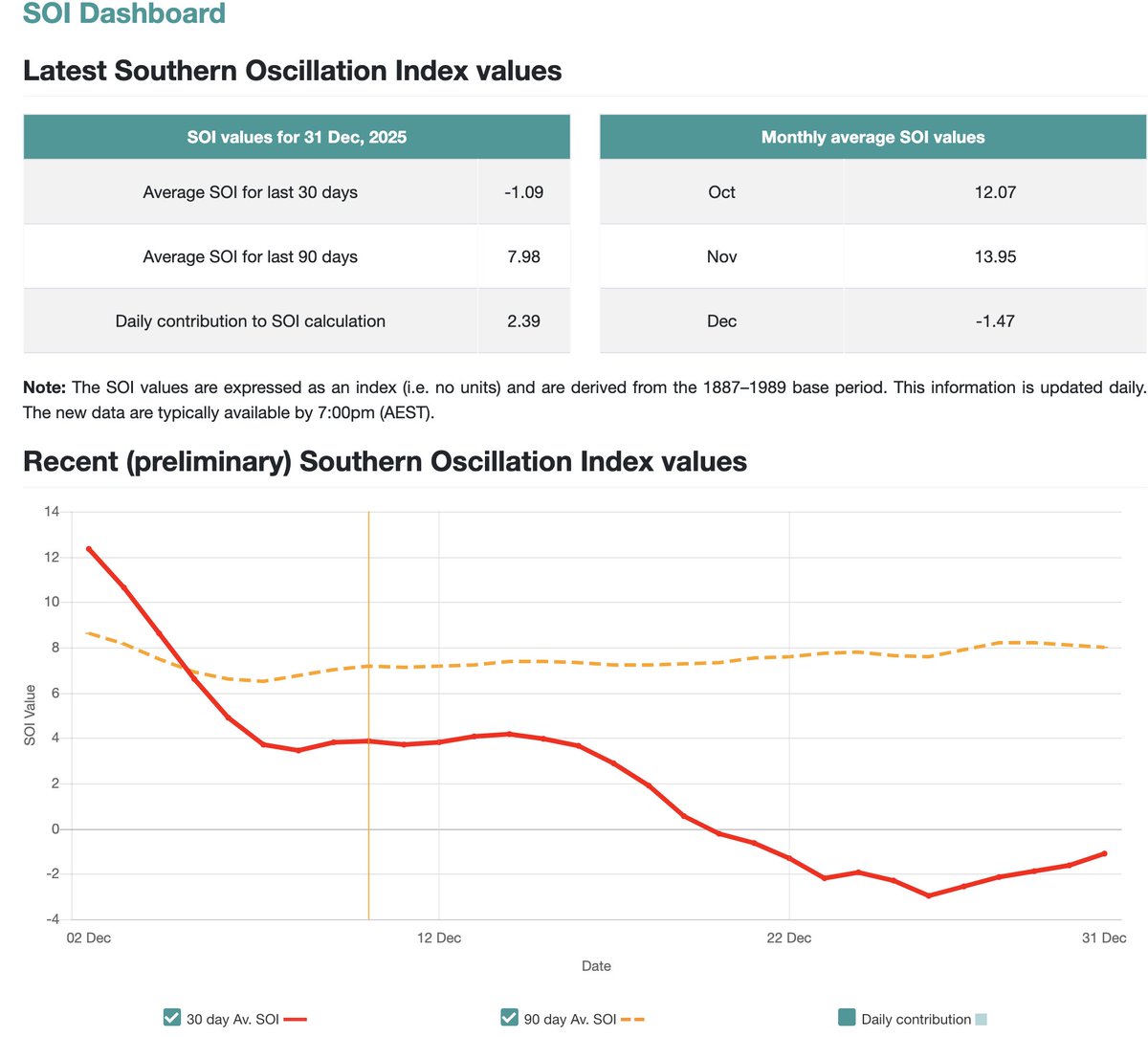
Task: Select 'Daily contribution to SOI calculation' label
Action: [251, 321]
